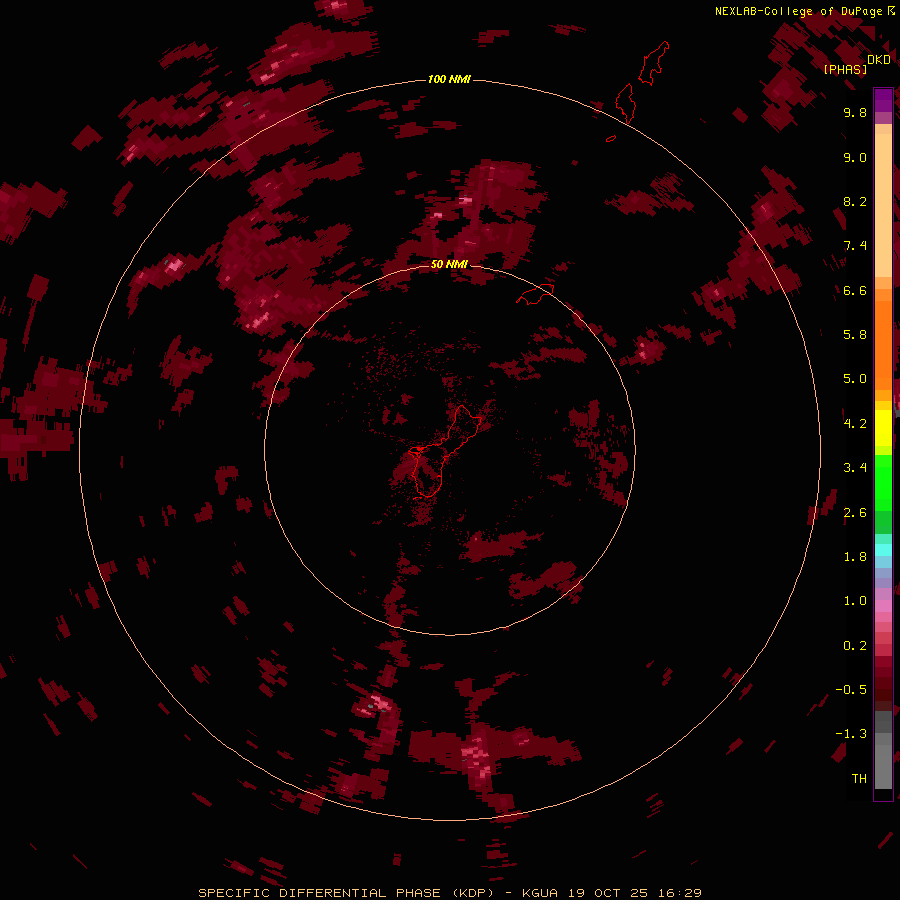Click the 5.8 scale value
This screenshot has height=900, width=900.
(x=855, y=335)
